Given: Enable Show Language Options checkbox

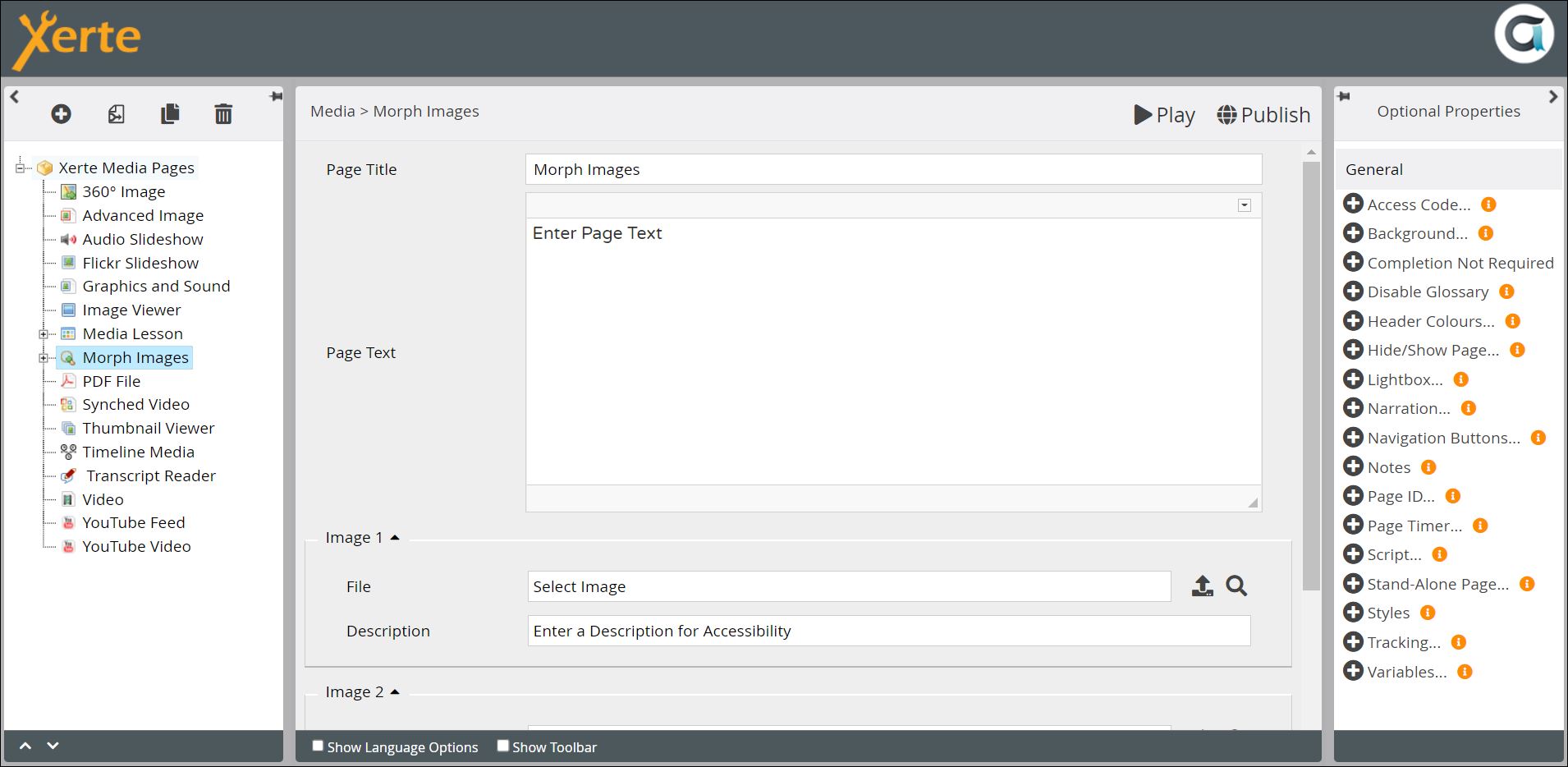Looking at the screenshot, I should pyautogui.click(x=318, y=746).
